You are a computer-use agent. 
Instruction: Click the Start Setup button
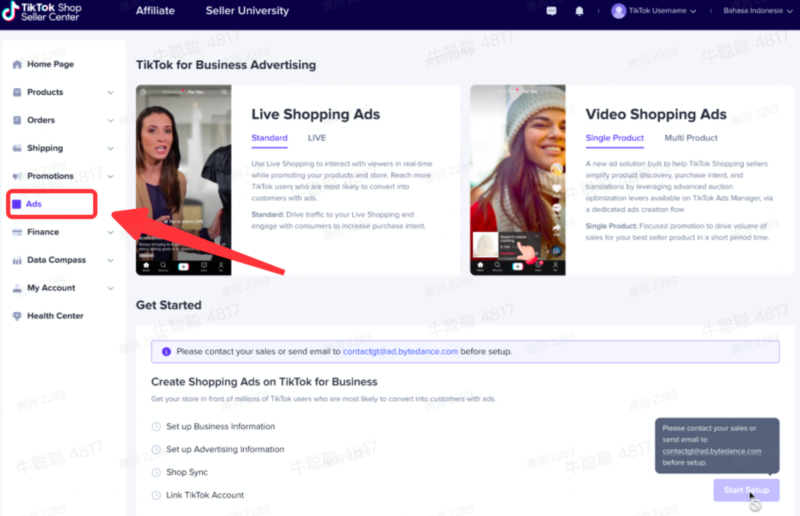(746, 490)
